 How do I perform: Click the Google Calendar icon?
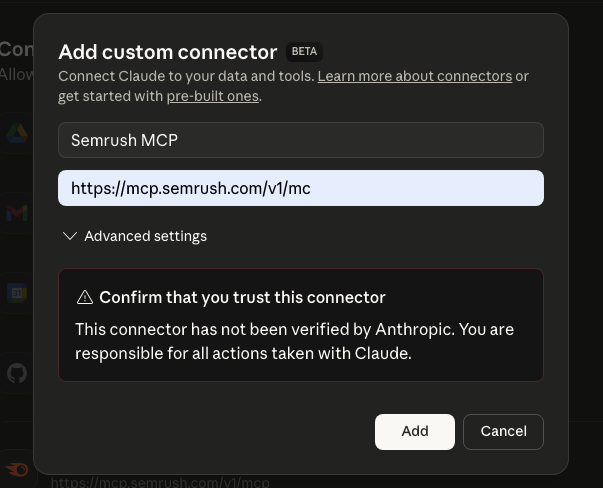tap(17, 293)
